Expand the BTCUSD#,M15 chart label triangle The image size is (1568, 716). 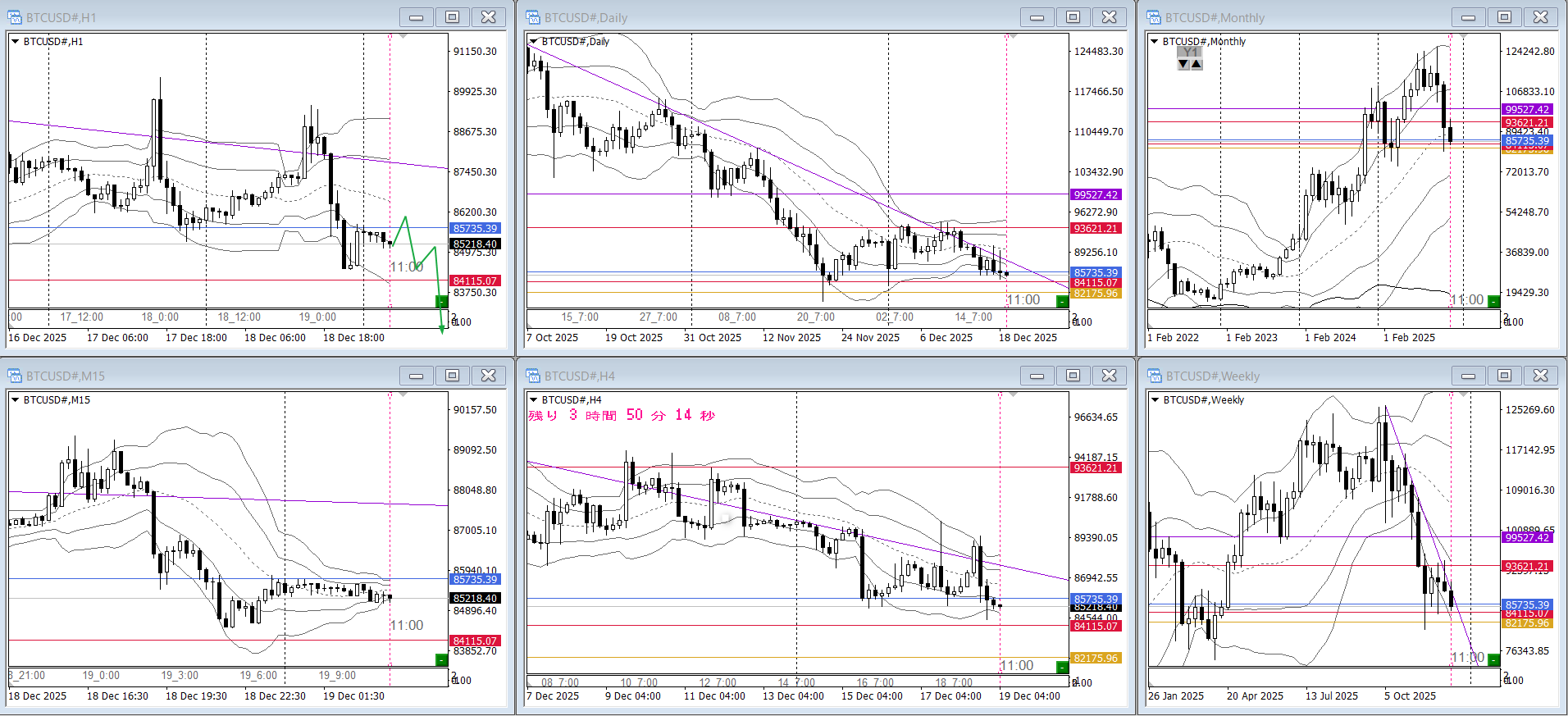(x=15, y=399)
